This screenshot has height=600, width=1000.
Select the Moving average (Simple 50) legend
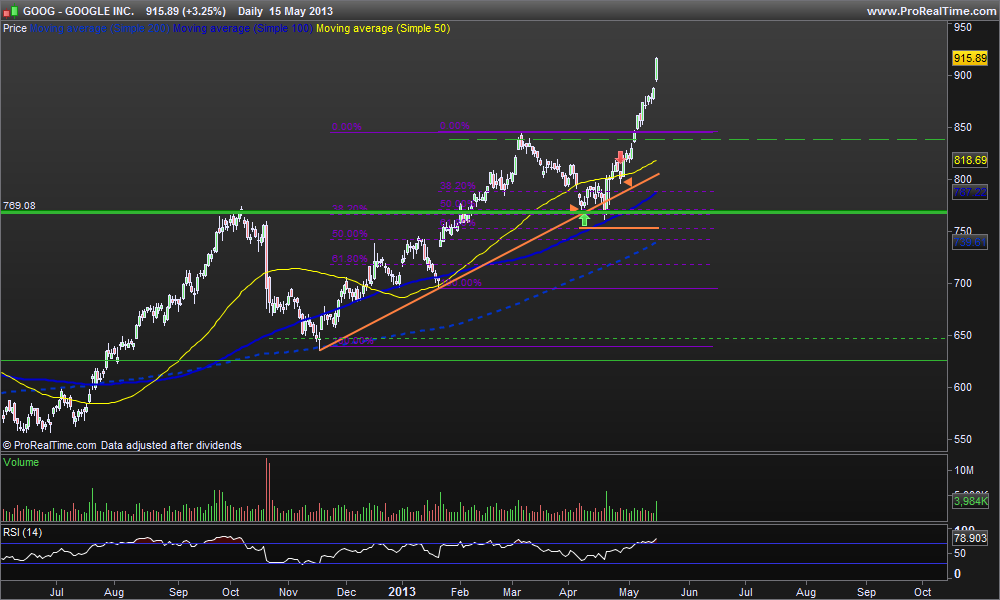pos(383,29)
